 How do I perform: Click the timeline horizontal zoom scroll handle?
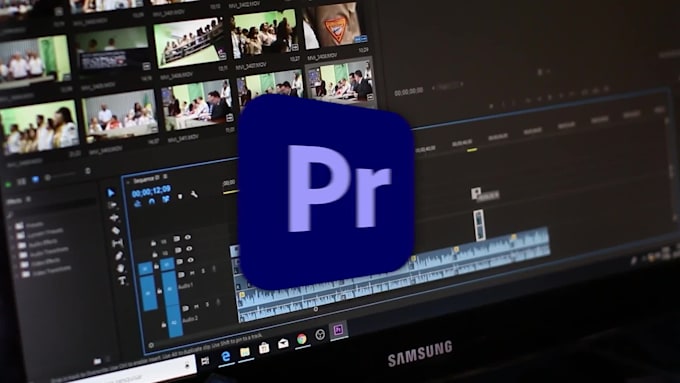(316, 309)
